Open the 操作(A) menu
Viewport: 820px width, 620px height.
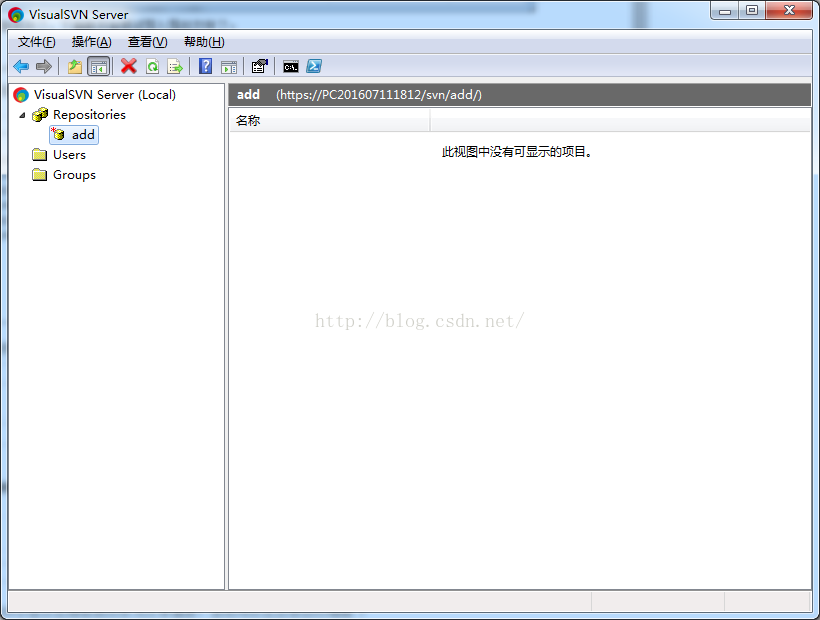(x=92, y=42)
